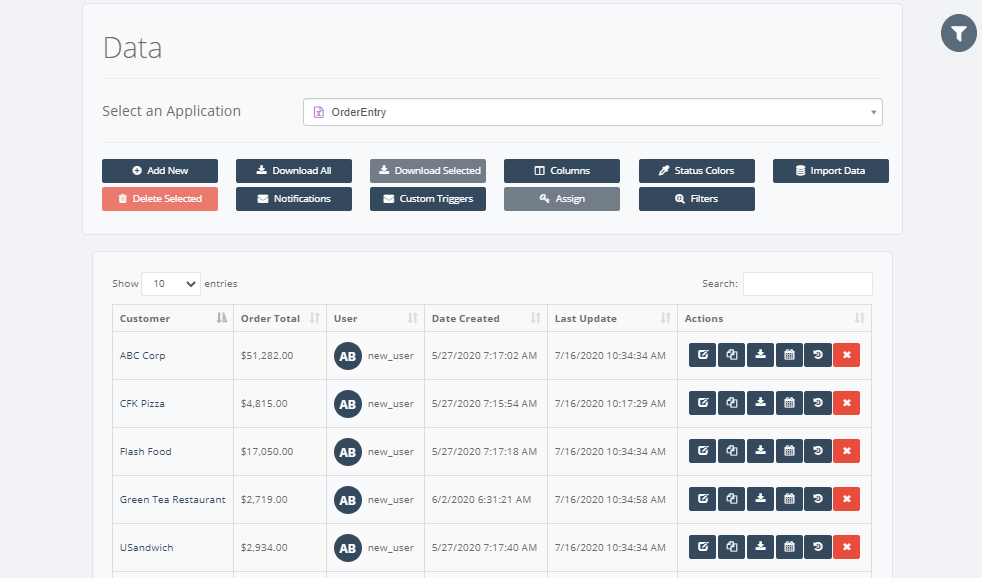
Task: Sort table by Order Total column
Action: [x=280, y=318]
